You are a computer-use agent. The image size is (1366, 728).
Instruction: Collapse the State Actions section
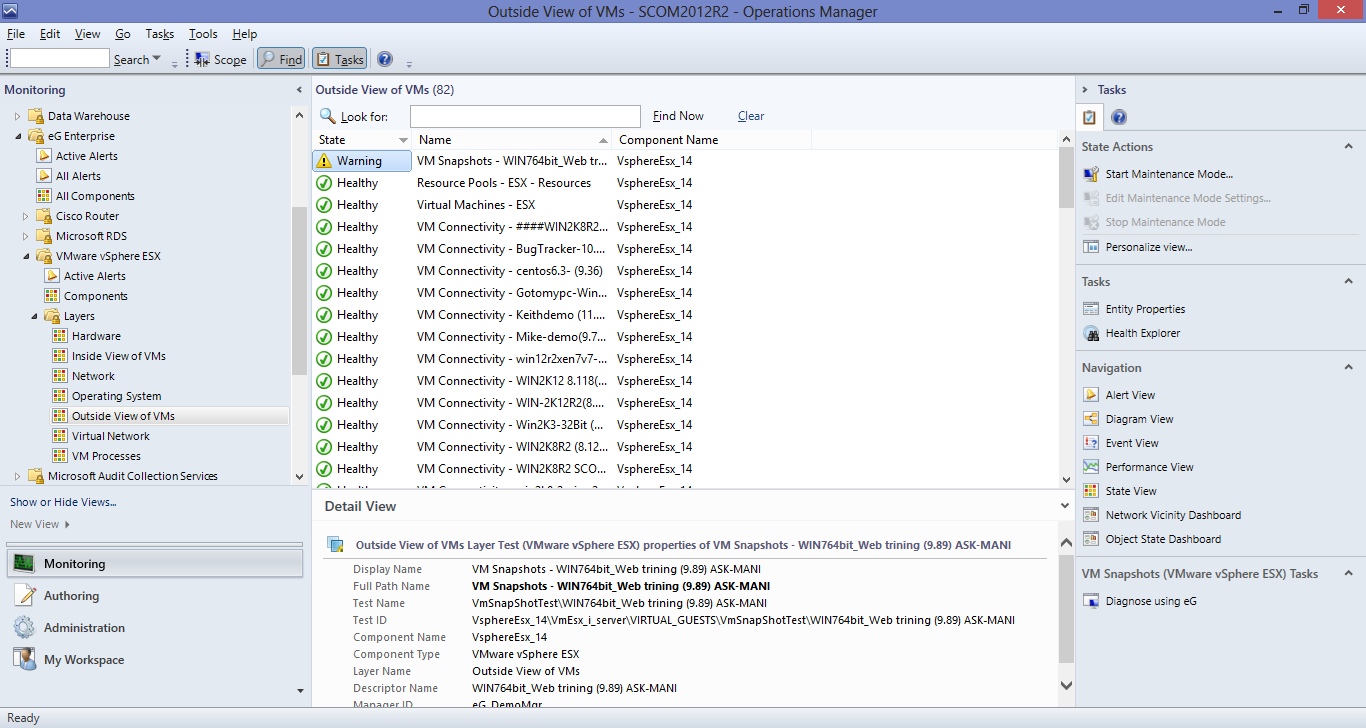pyautogui.click(x=1347, y=146)
